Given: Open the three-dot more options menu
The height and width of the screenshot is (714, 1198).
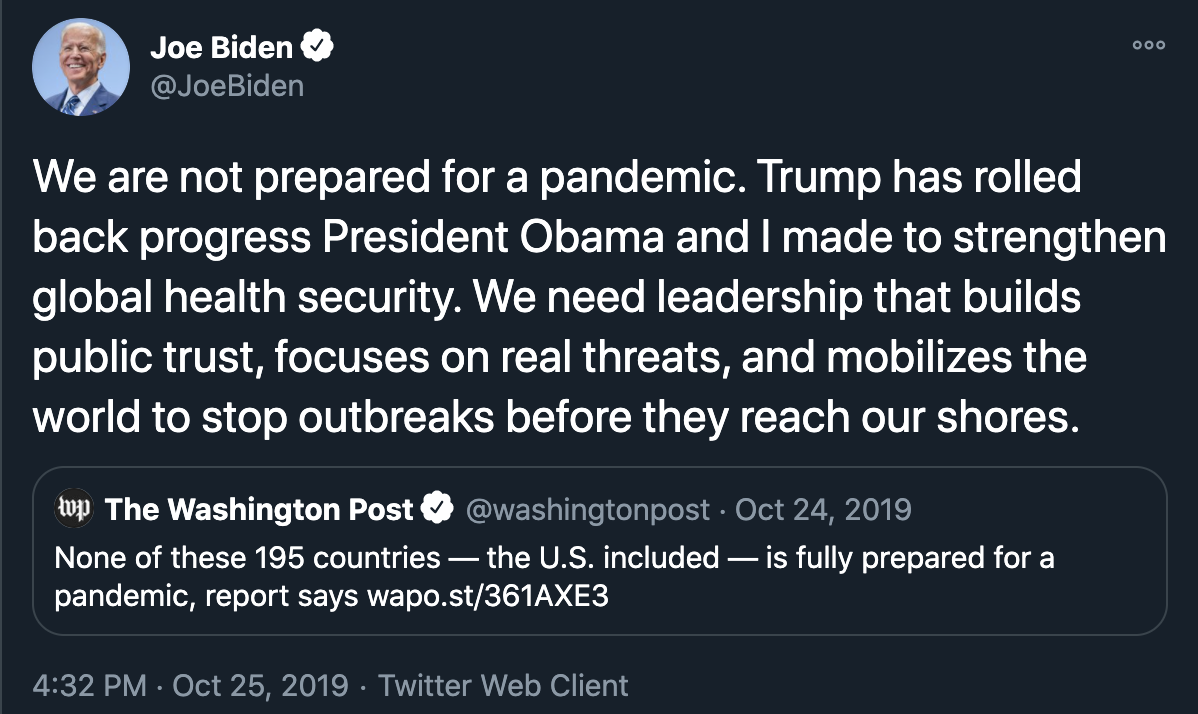Looking at the screenshot, I should [1148, 45].
